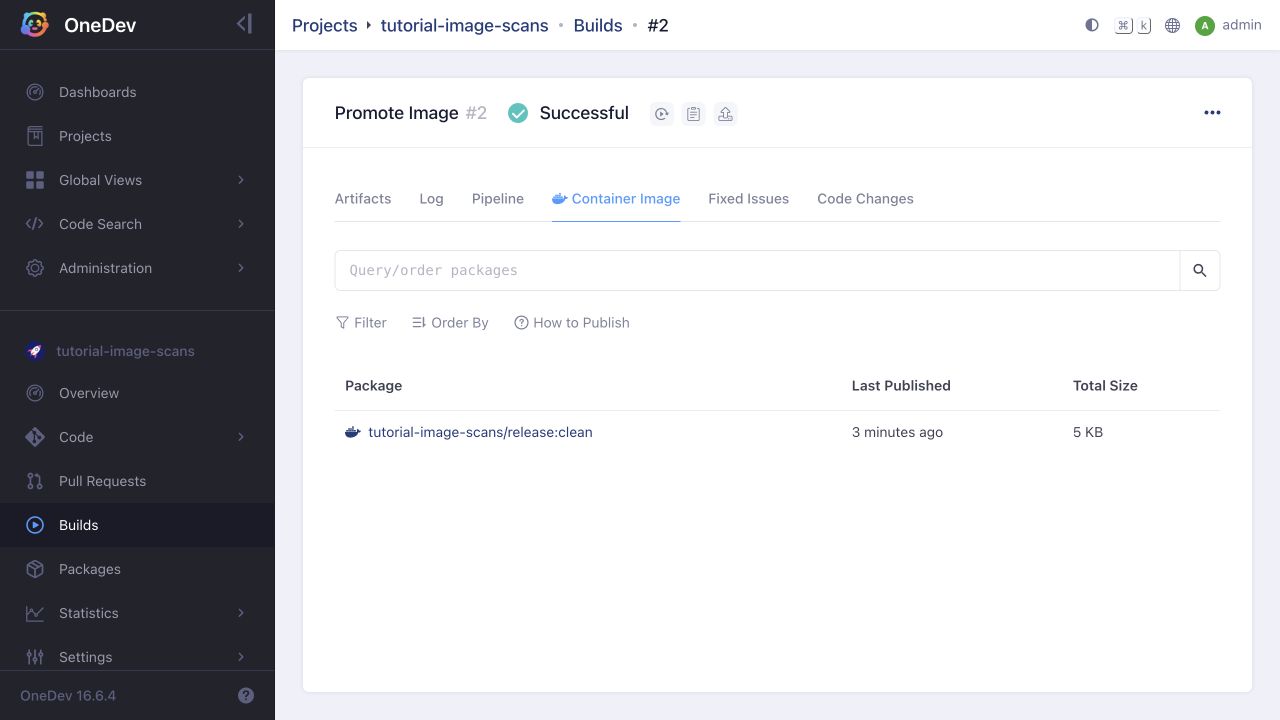1280x720 pixels.
Task: Click the Code Search icon
Action: [x=35, y=224]
